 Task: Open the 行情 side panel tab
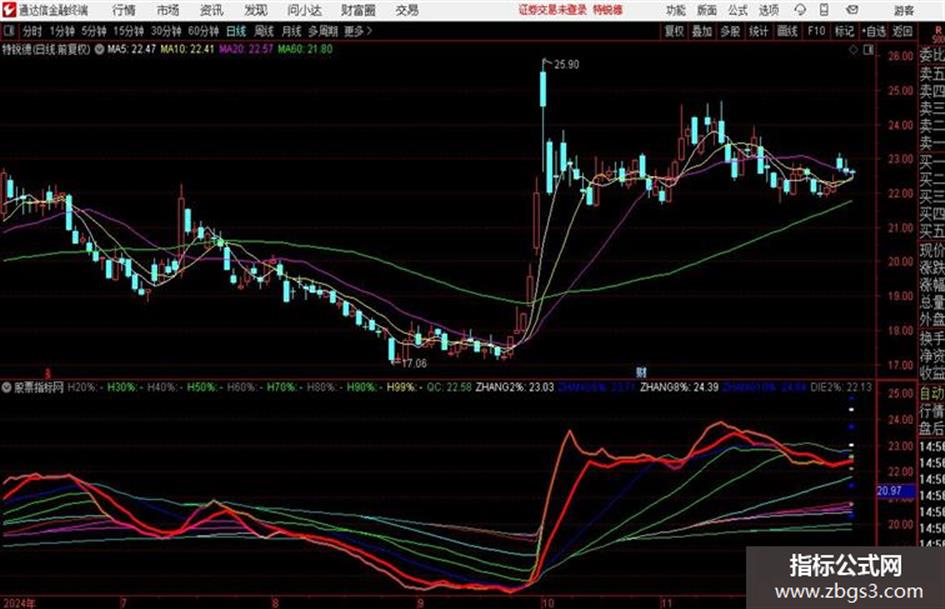tap(932, 412)
